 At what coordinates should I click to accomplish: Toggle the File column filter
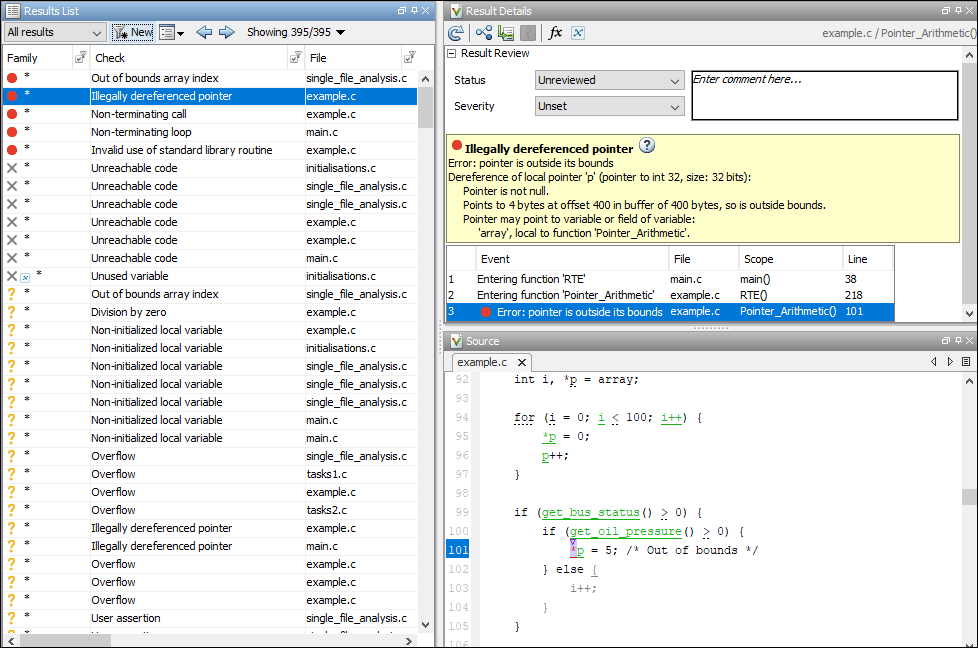point(409,58)
